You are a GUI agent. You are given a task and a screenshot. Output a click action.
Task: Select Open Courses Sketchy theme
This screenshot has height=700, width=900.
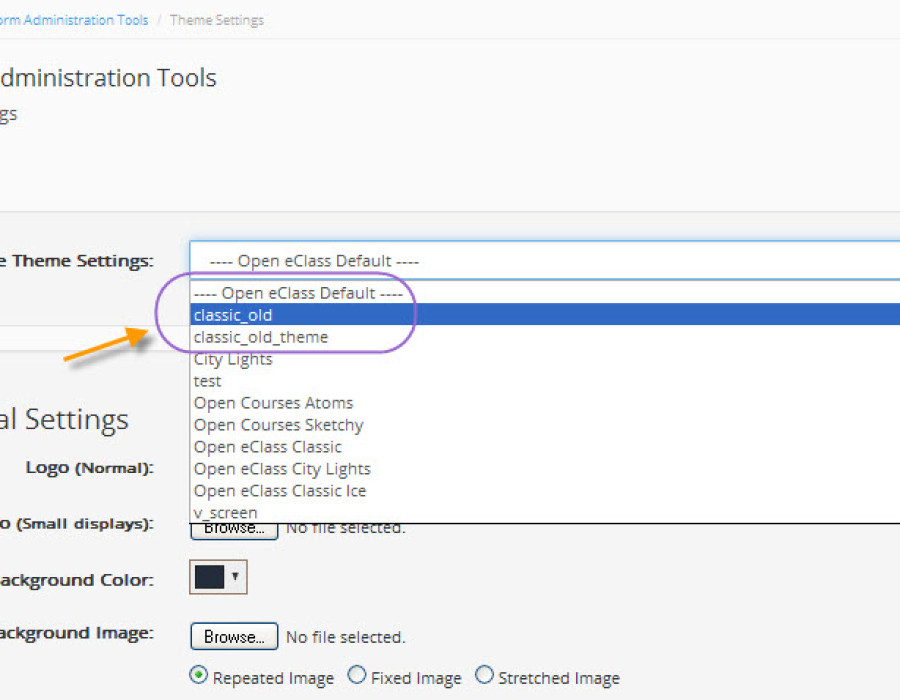pyautogui.click(x=545, y=425)
